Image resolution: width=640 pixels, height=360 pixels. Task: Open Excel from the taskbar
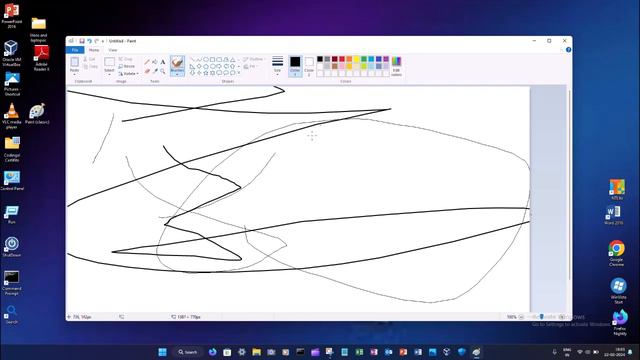click(359, 352)
